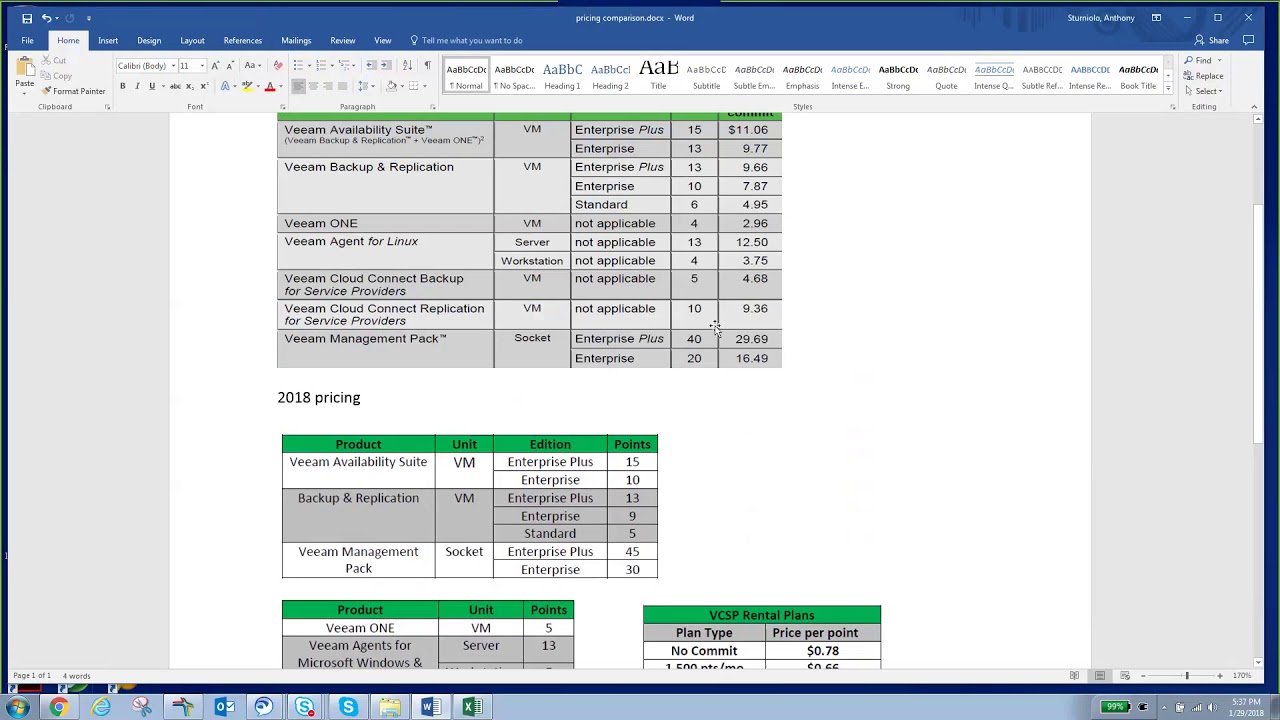Toggle Bold formatting
1280x720 pixels.
tap(123, 86)
